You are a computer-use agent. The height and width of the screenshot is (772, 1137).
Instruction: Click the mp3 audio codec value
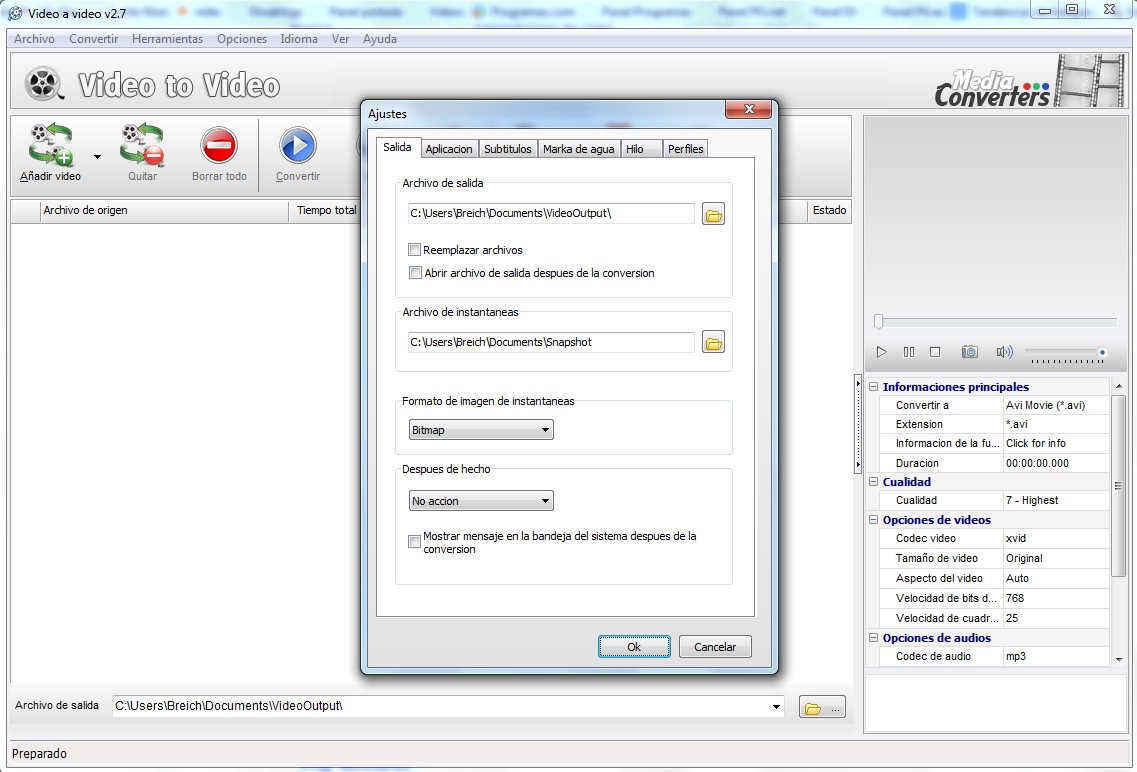[1056, 656]
